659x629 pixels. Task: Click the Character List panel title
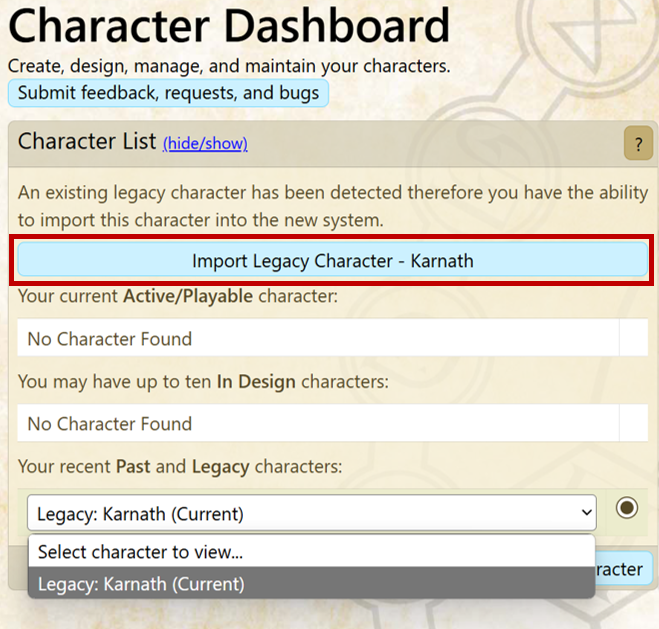pyautogui.click(x=87, y=142)
